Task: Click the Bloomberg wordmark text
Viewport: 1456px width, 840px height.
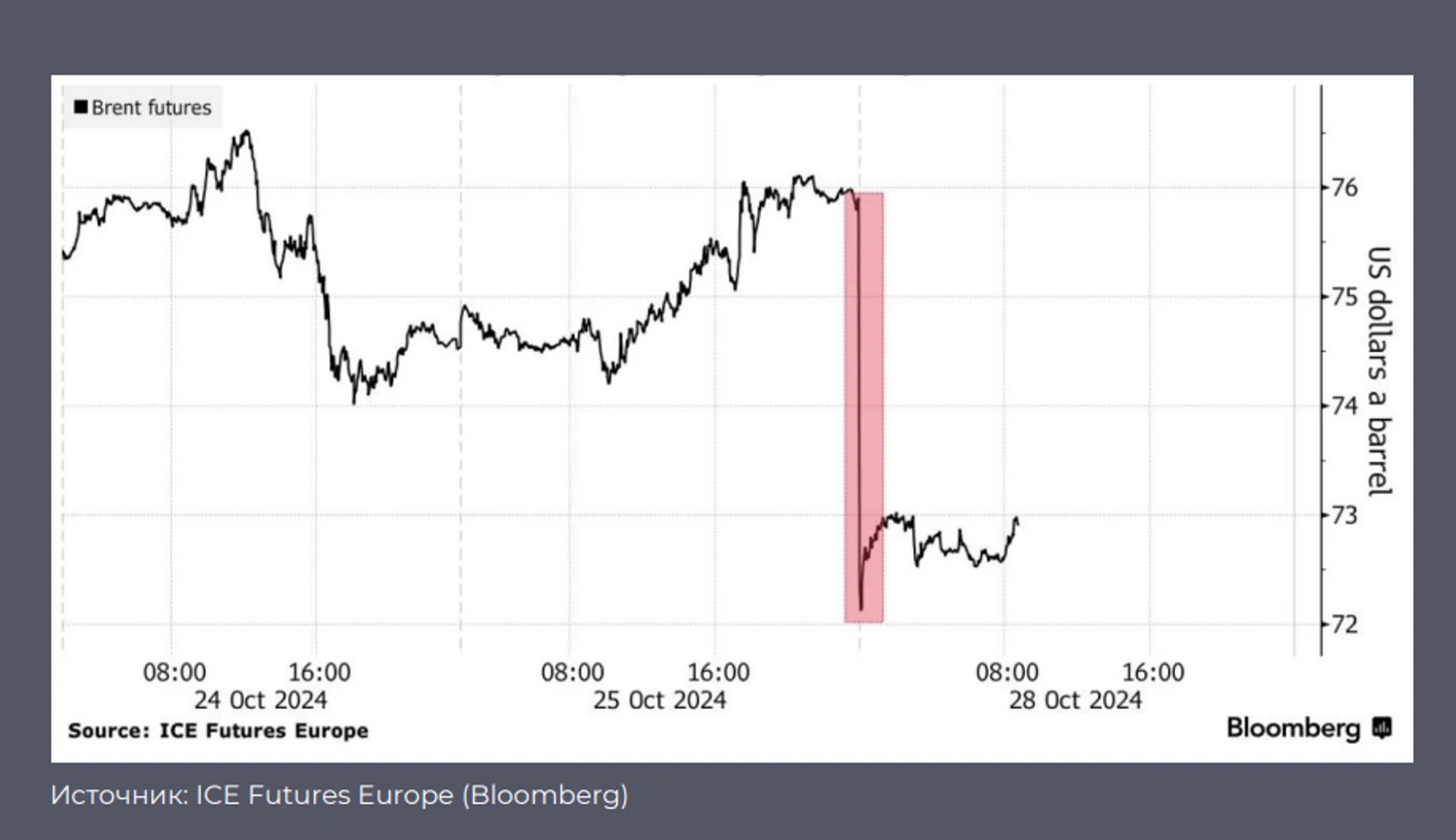Action: 1294,728
